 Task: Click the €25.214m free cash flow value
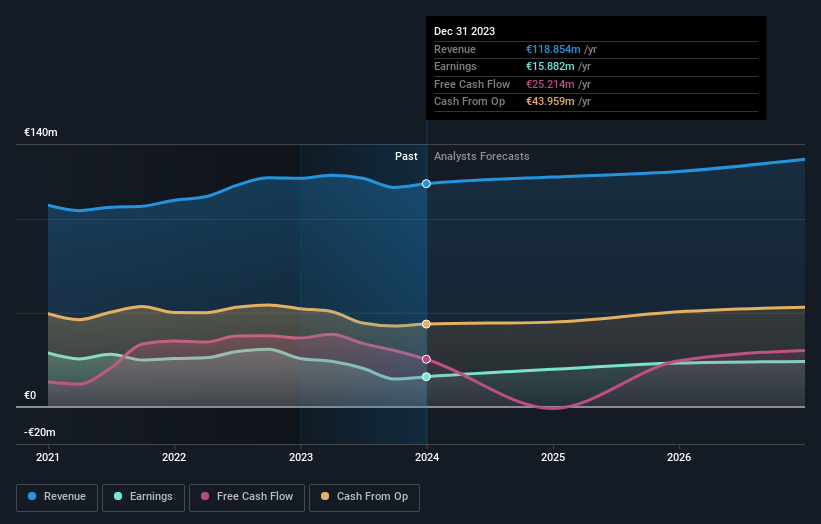550,84
